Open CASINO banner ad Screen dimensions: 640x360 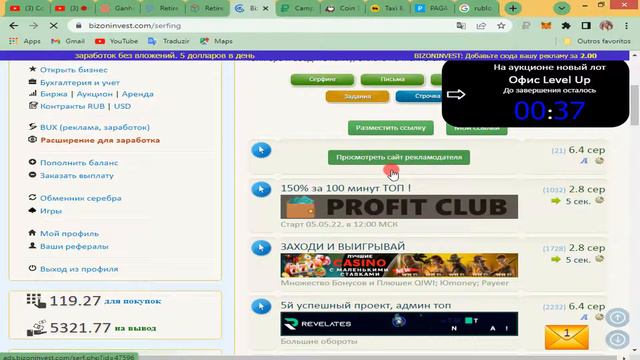pos(399,265)
